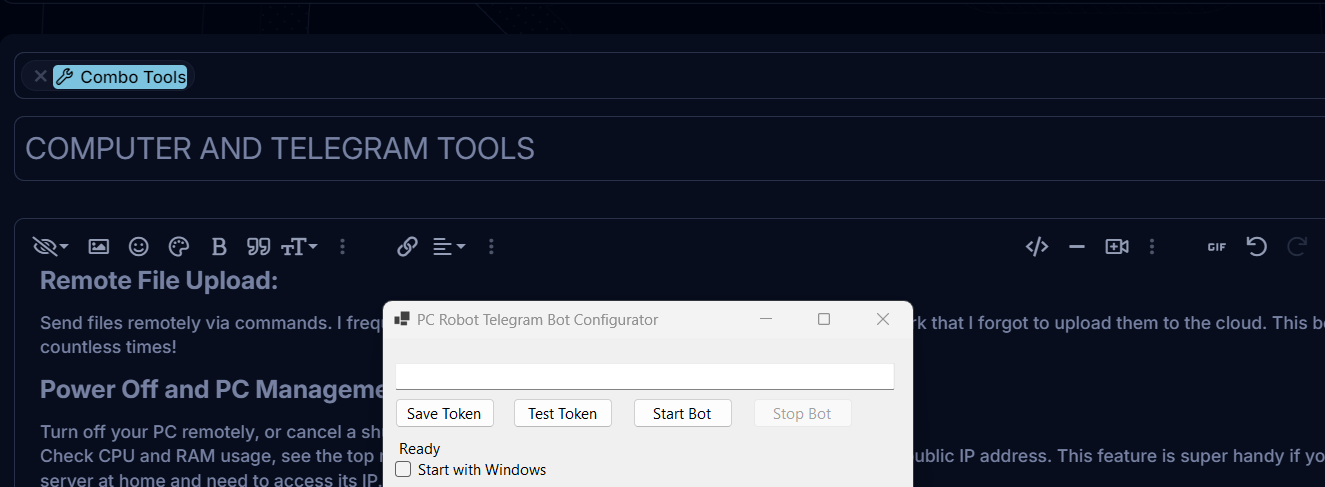Insert a hyperlink with the link icon
The height and width of the screenshot is (487, 1325).
[x=407, y=246]
